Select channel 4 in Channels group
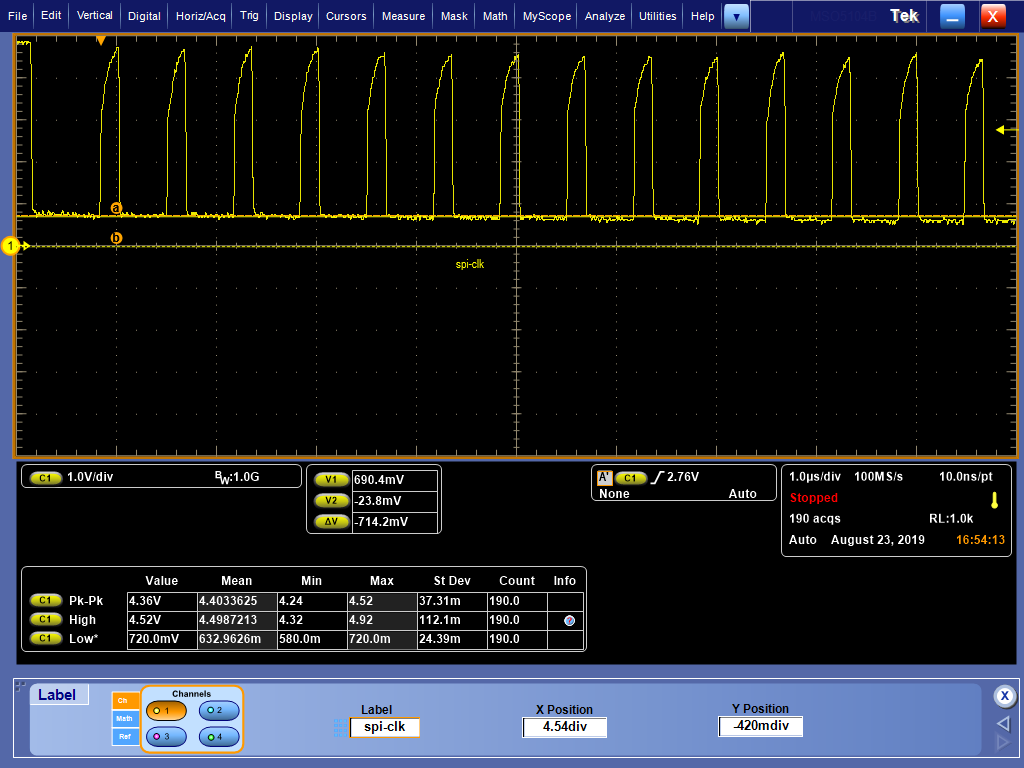 (x=217, y=737)
